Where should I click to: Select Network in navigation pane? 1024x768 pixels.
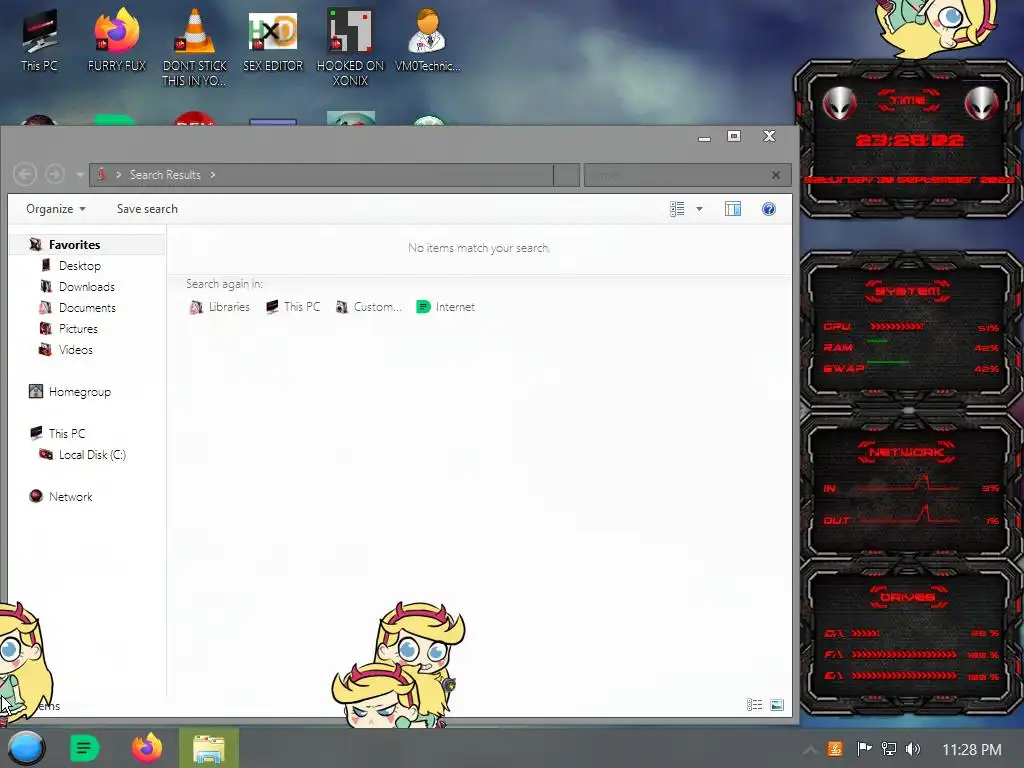pos(71,496)
